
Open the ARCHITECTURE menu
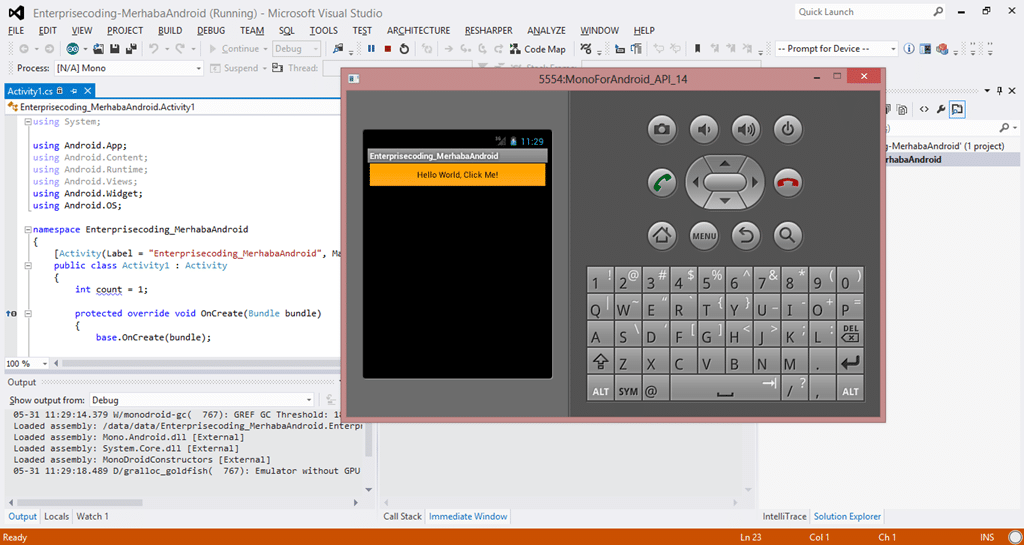(x=419, y=31)
